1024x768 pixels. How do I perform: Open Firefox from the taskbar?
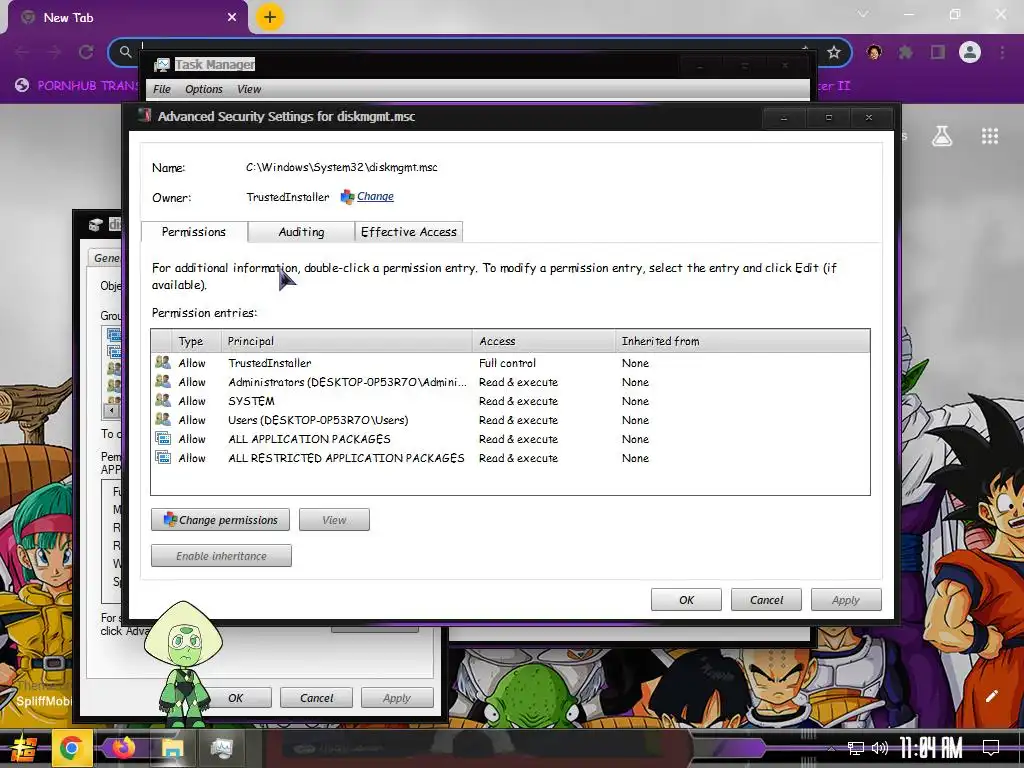[122, 748]
